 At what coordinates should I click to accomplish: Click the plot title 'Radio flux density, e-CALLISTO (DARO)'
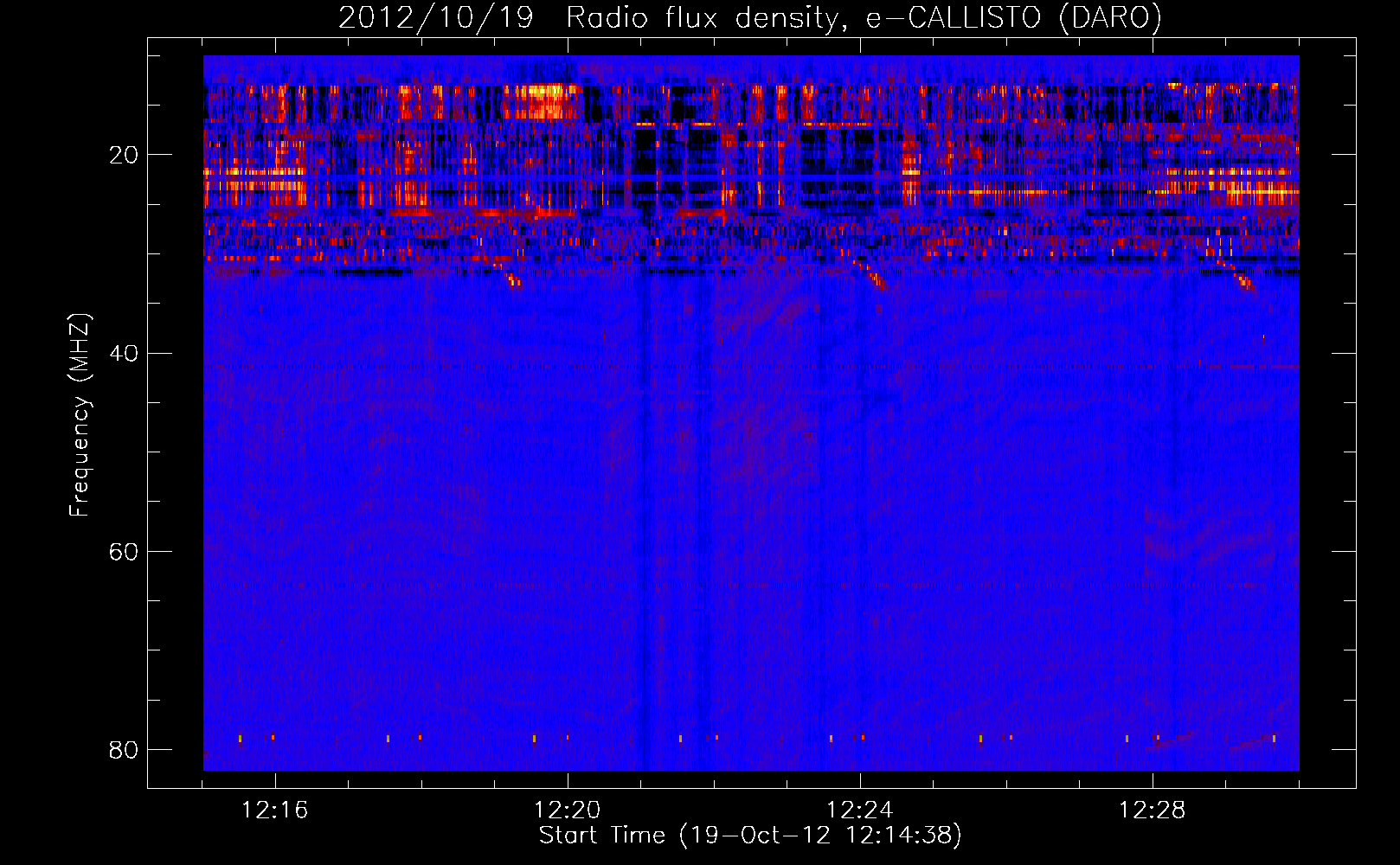point(864,18)
